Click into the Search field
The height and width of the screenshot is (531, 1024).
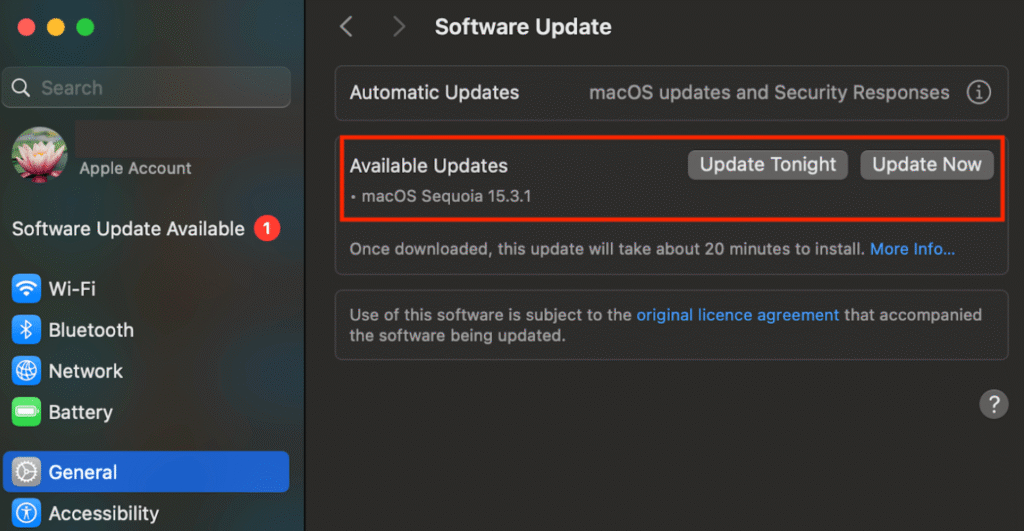[x=146, y=88]
